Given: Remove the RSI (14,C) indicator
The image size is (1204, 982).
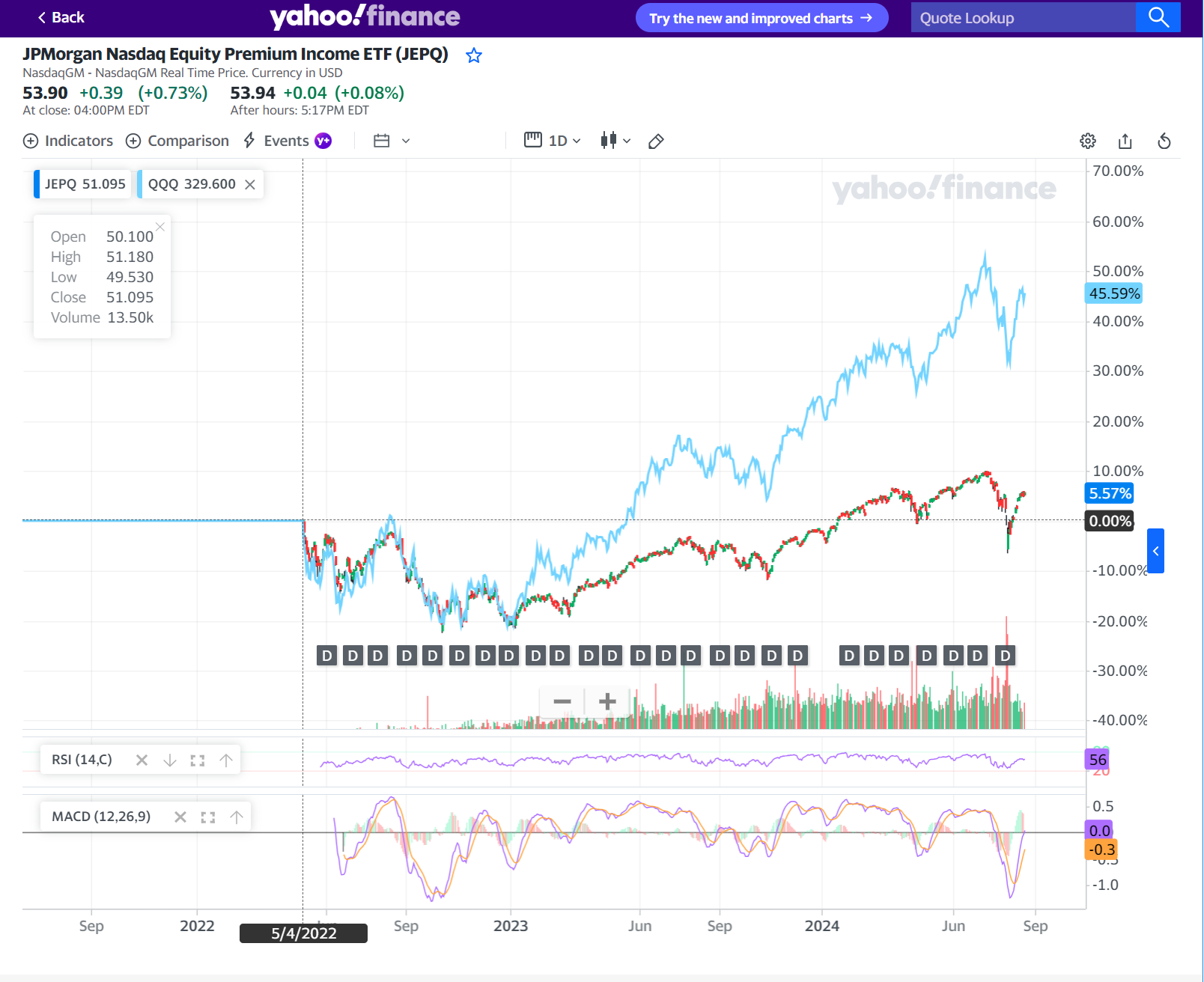Looking at the screenshot, I should click(142, 760).
